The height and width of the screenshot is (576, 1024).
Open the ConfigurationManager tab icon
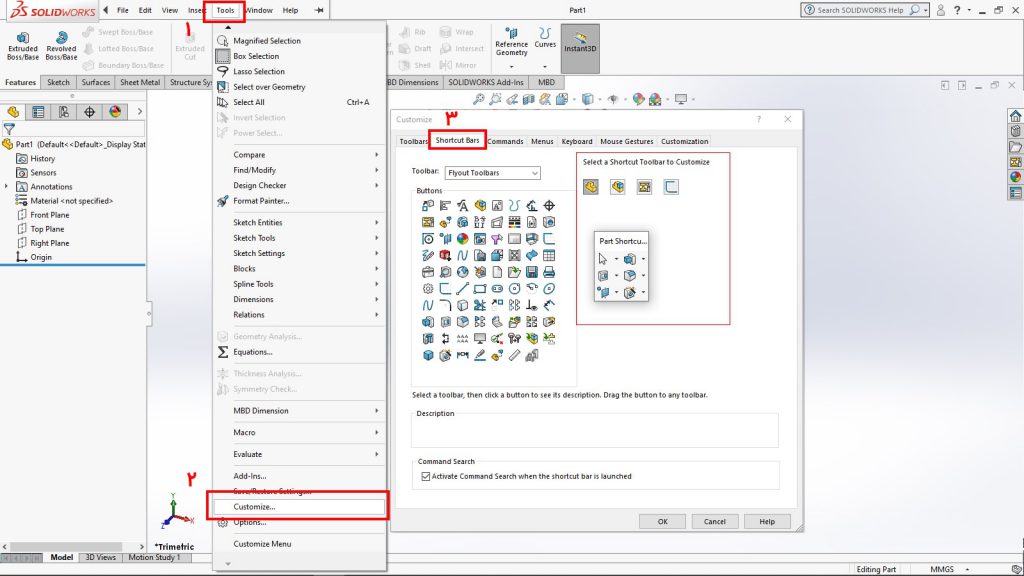(64, 112)
